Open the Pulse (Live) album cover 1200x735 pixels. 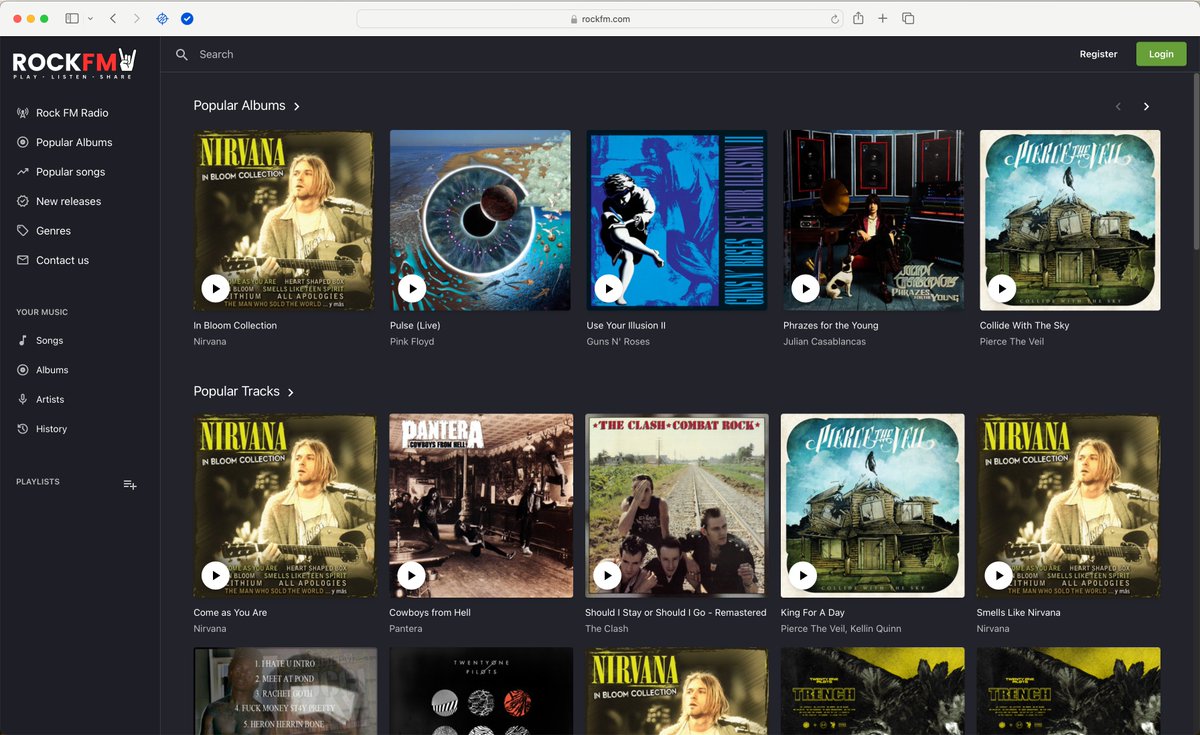(480, 220)
